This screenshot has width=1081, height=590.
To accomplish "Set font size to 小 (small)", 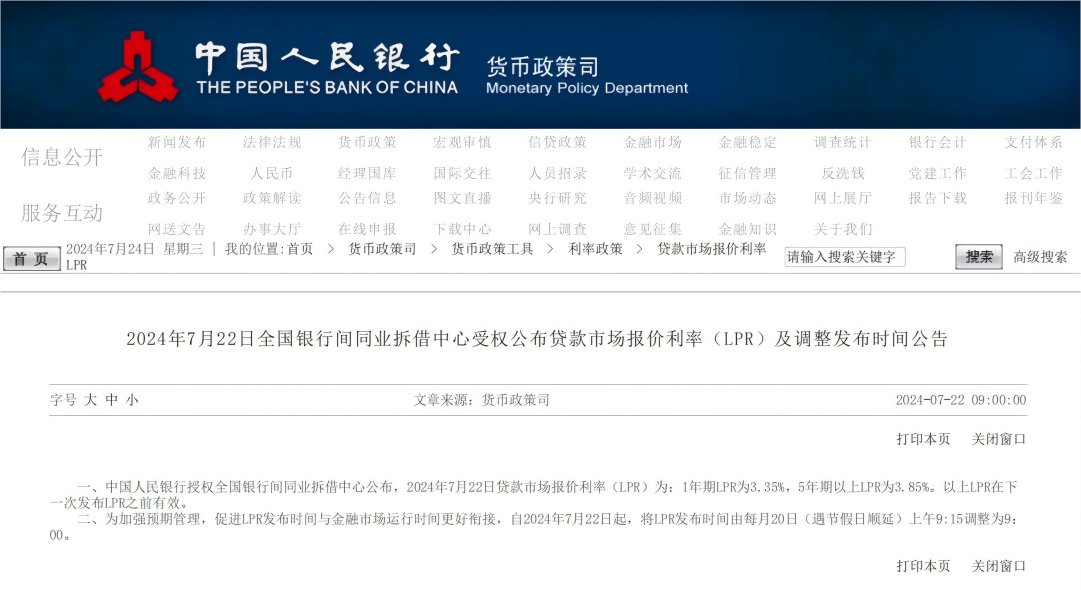I will pos(132,400).
